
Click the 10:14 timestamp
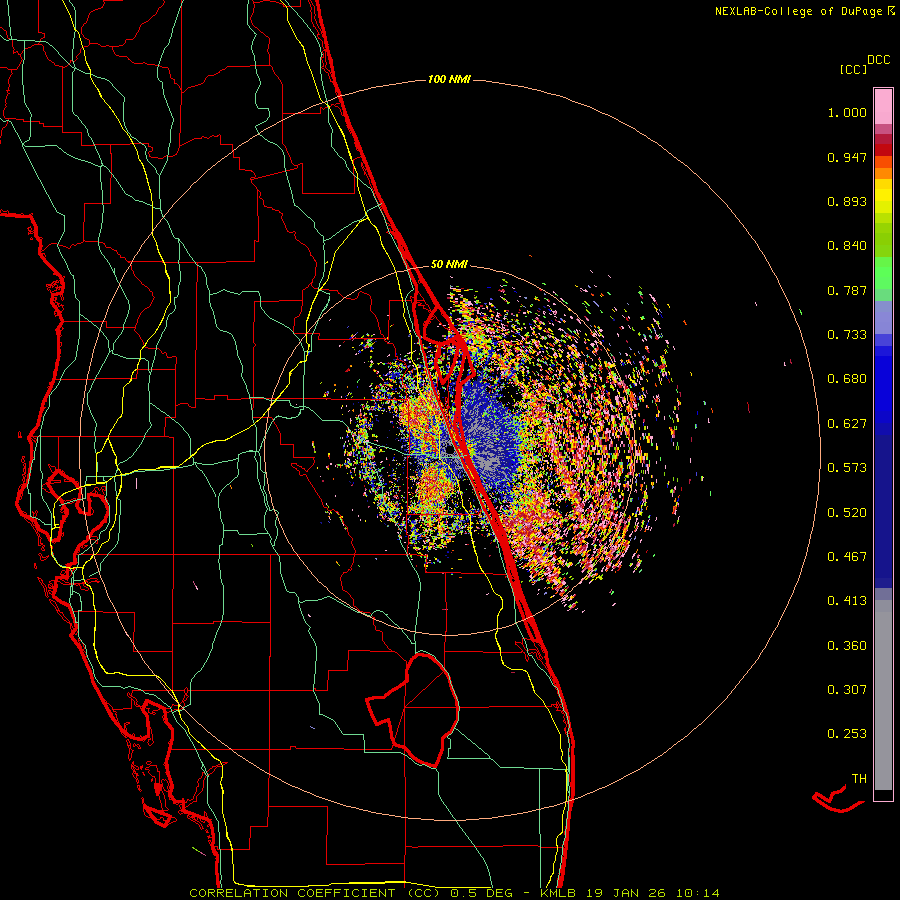coord(697,893)
